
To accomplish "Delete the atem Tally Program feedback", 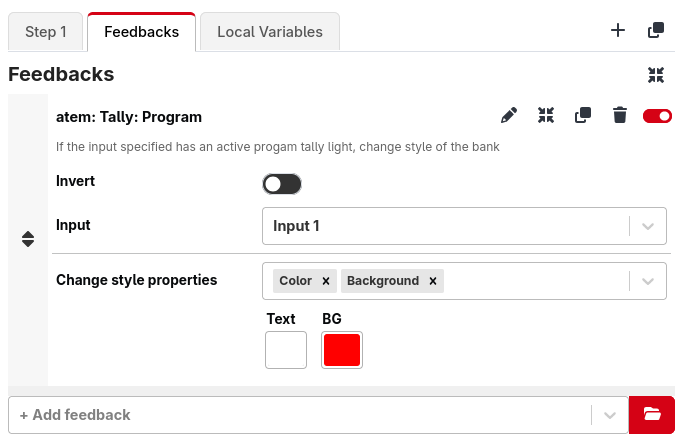I will coord(620,116).
